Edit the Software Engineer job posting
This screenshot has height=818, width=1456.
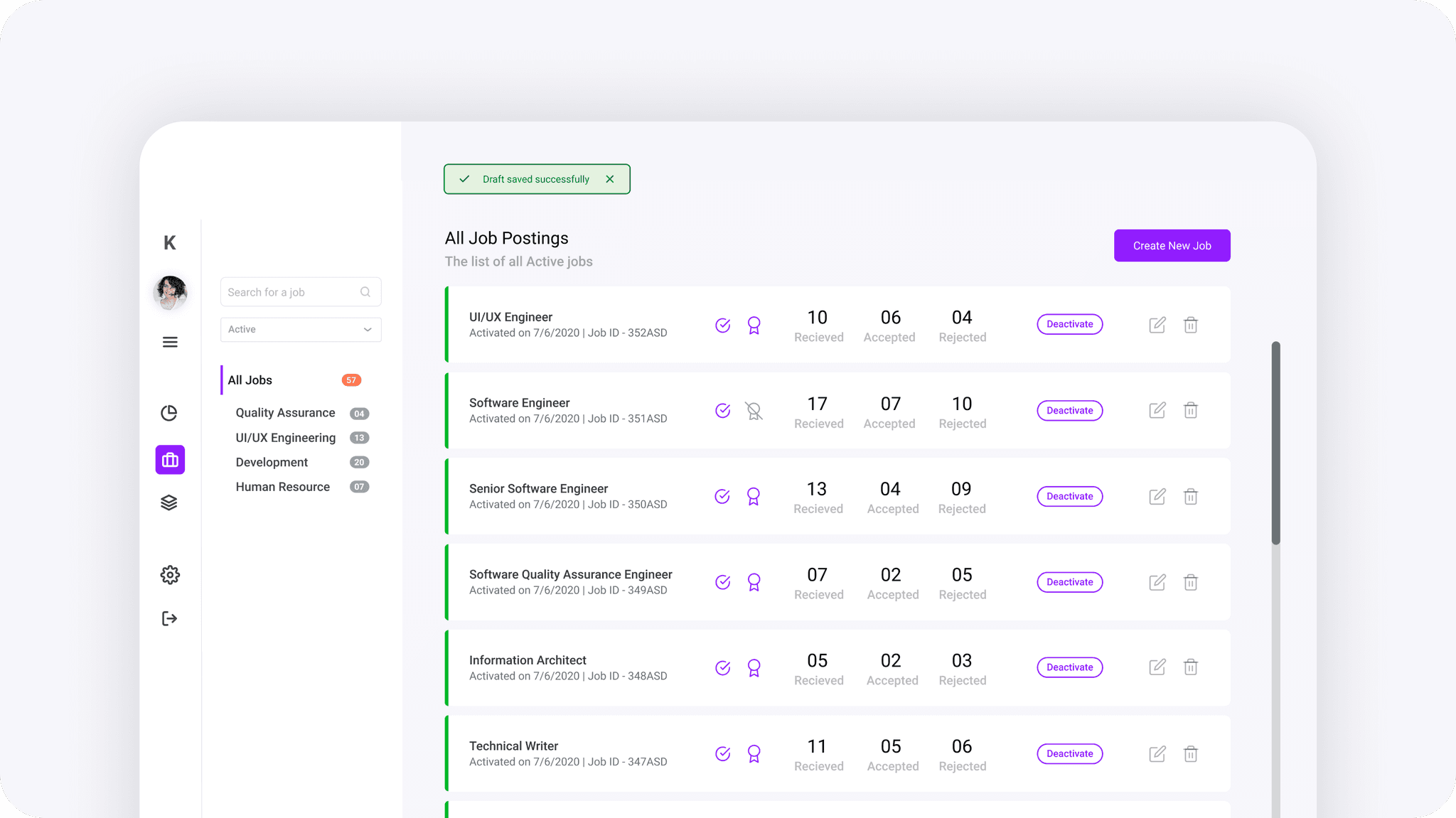click(1157, 410)
